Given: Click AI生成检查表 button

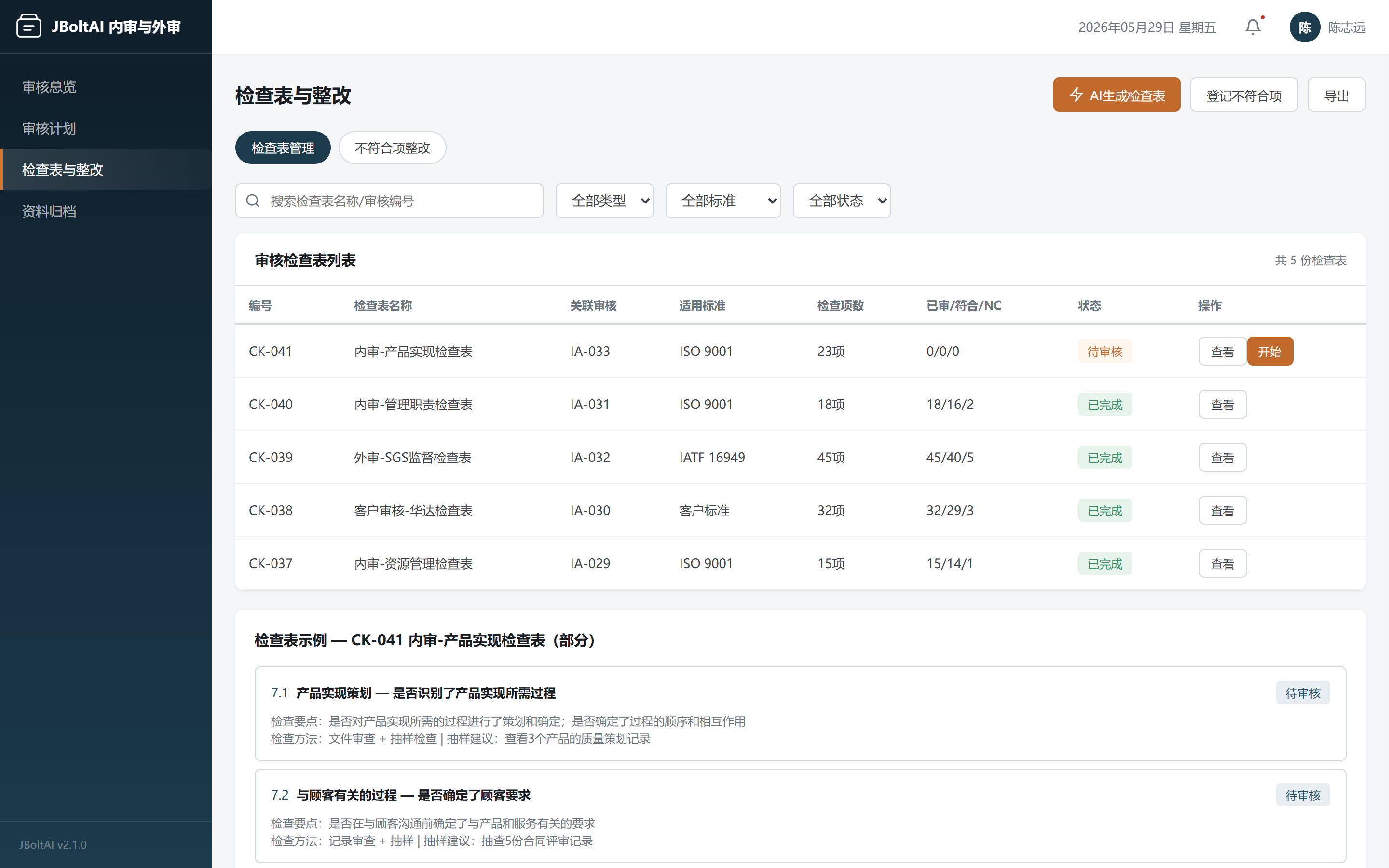Looking at the screenshot, I should (1117, 95).
